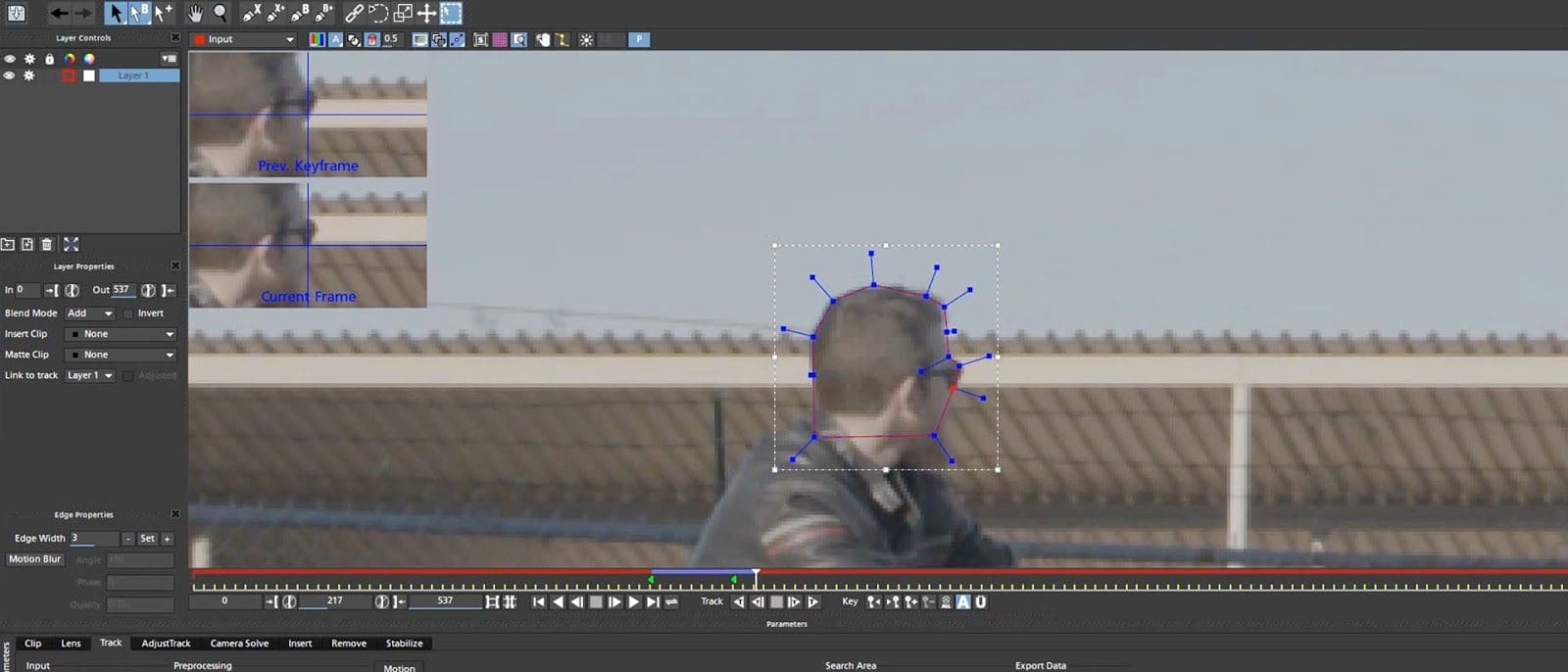Switch to the Camera Solve tab

pos(239,644)
